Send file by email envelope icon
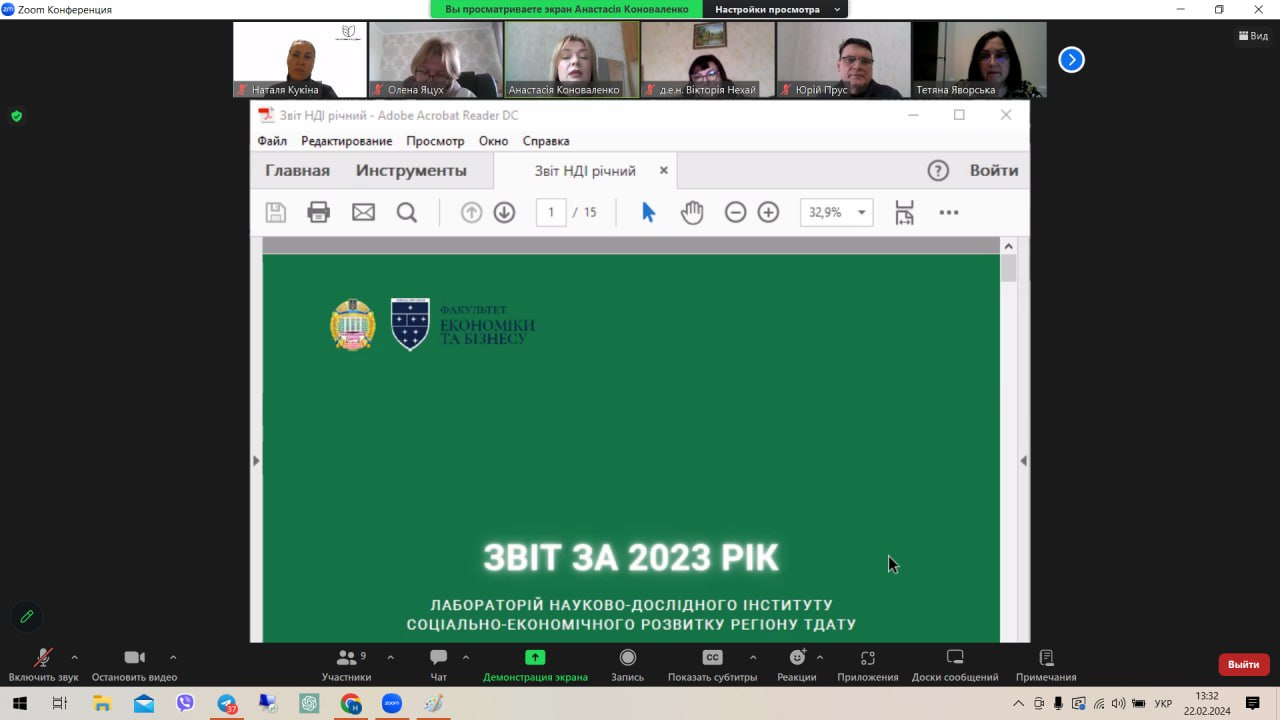Image resolution: width=1280 pixels, height=720 pixels. [363, 212]
